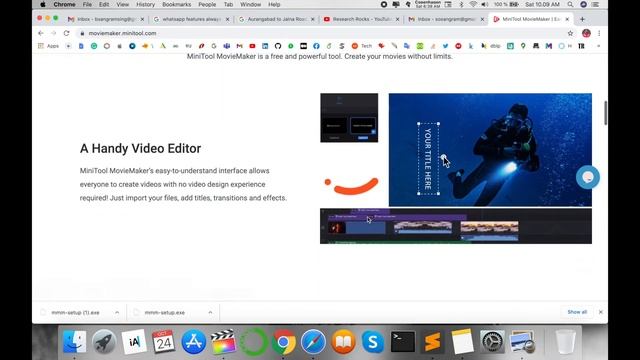Switch to Aurangabad to Jalna tab
This screenshot has width=640, height=360.
(x=277, y=19)
